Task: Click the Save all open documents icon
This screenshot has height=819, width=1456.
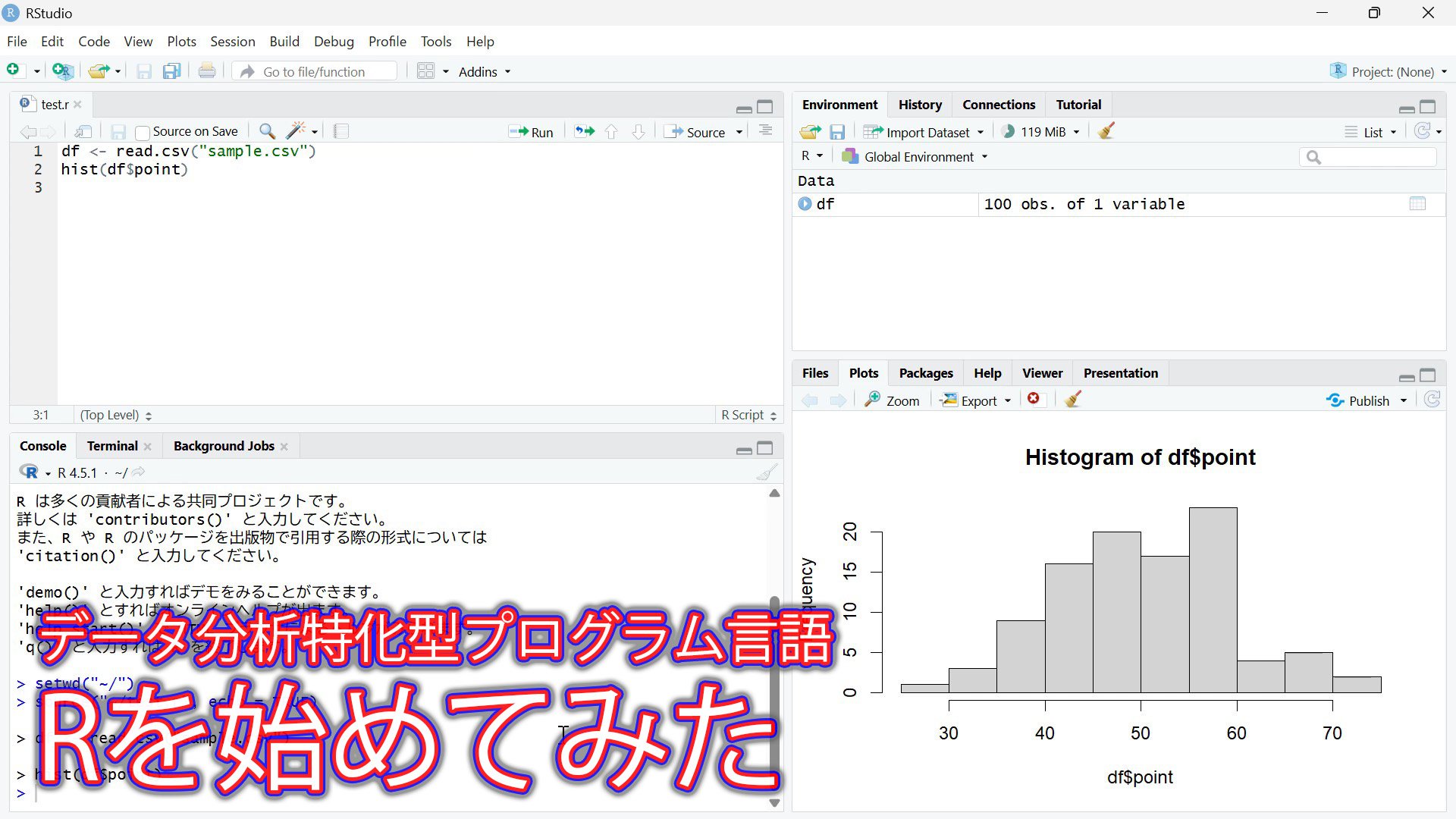Action: coord(172,71)
